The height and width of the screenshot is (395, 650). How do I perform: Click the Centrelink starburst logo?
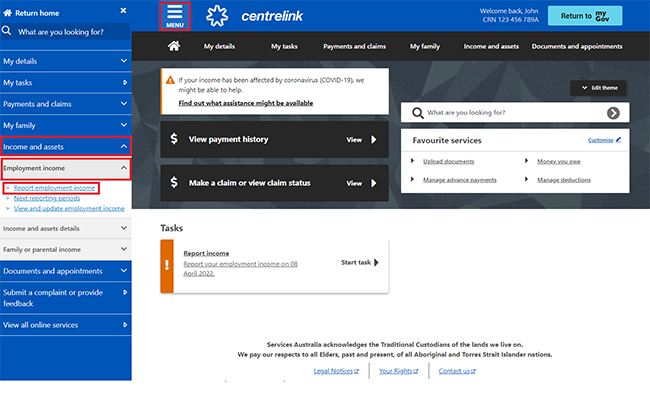[217, 16]
